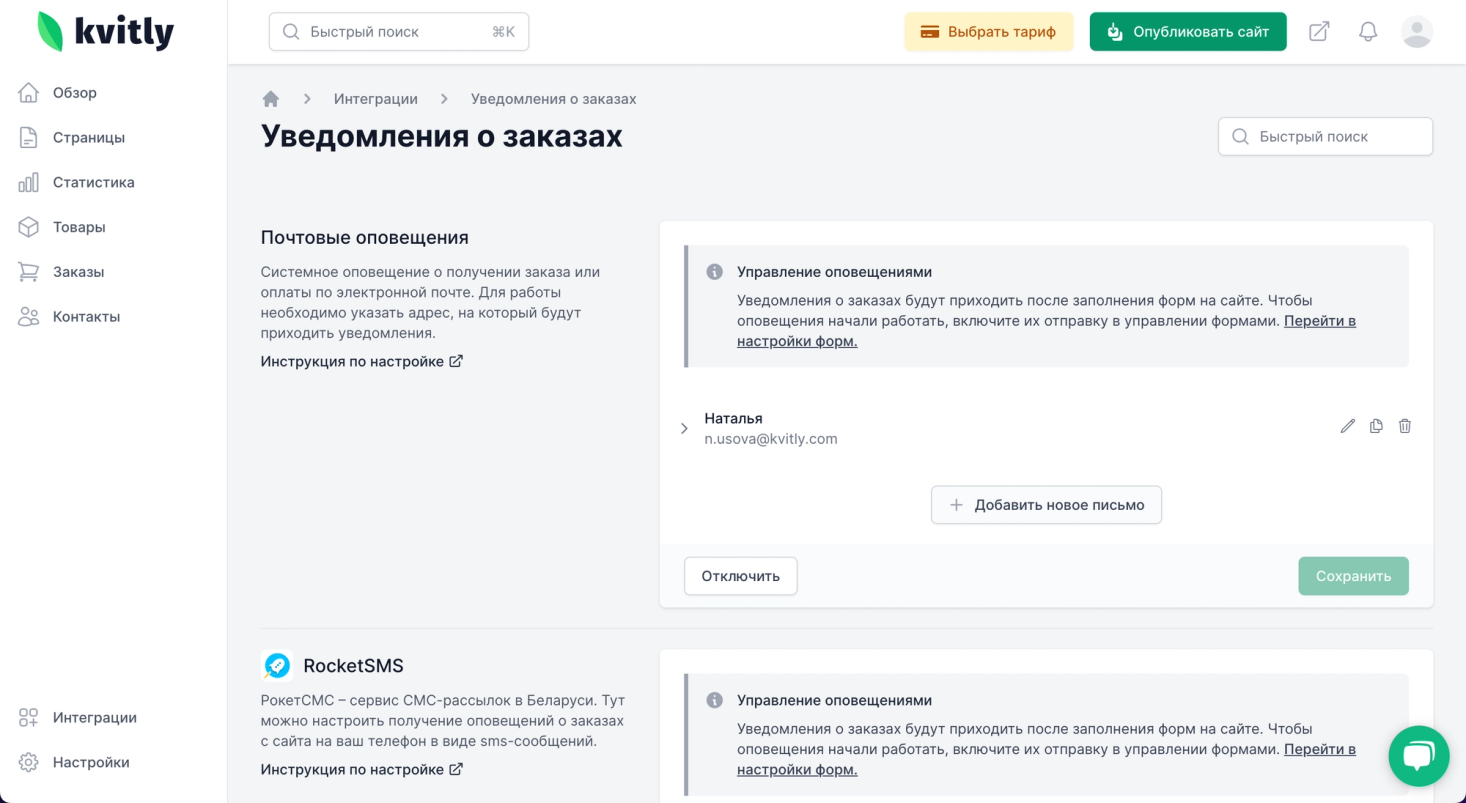This screenshot has width=1466, height=803.
Task: Open the site in a new tab icon
Action: pyautogui.click(x=1319, y=32)
